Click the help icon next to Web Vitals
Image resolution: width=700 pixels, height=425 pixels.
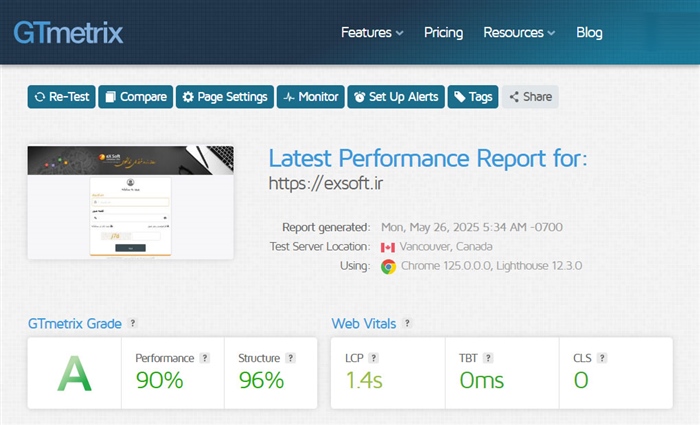click(x=407, y=324)
